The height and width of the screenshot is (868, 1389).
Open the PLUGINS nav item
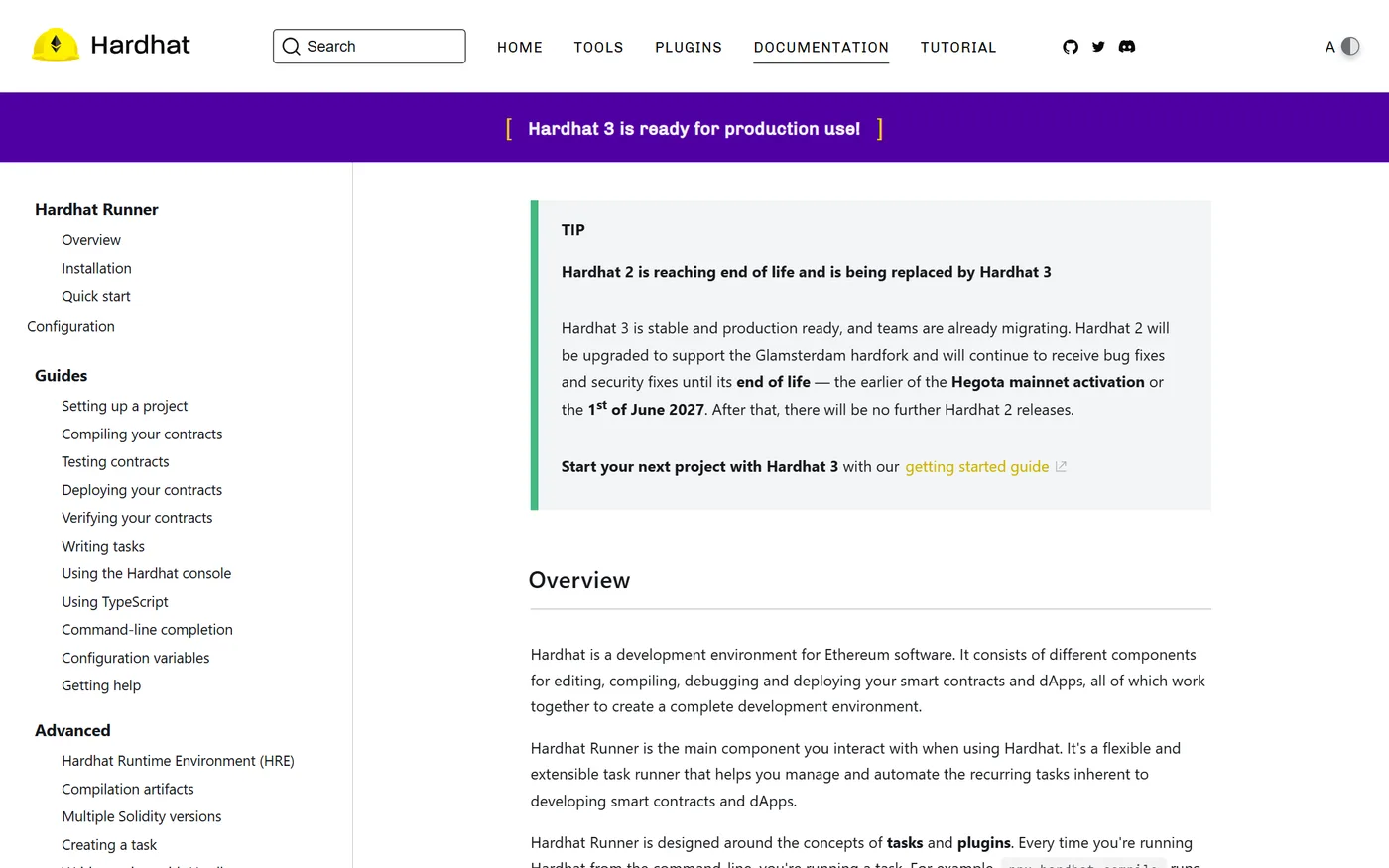(689, 48)
